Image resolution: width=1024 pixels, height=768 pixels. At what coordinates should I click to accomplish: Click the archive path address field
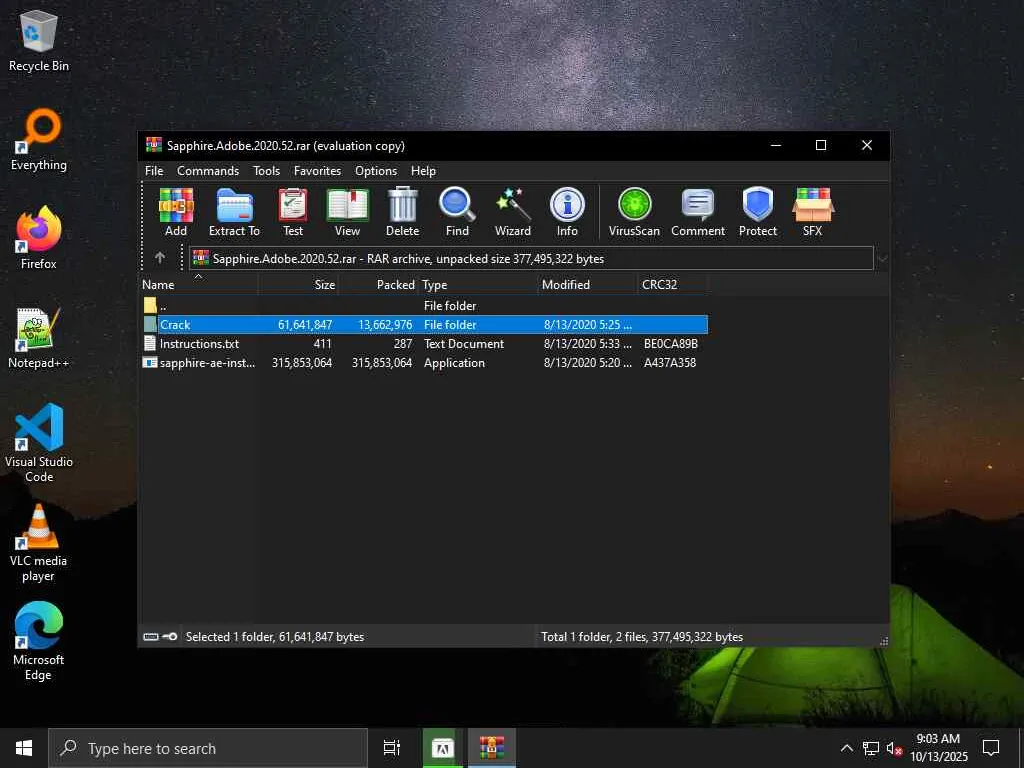pyautogui.click(x=531, y=259)
